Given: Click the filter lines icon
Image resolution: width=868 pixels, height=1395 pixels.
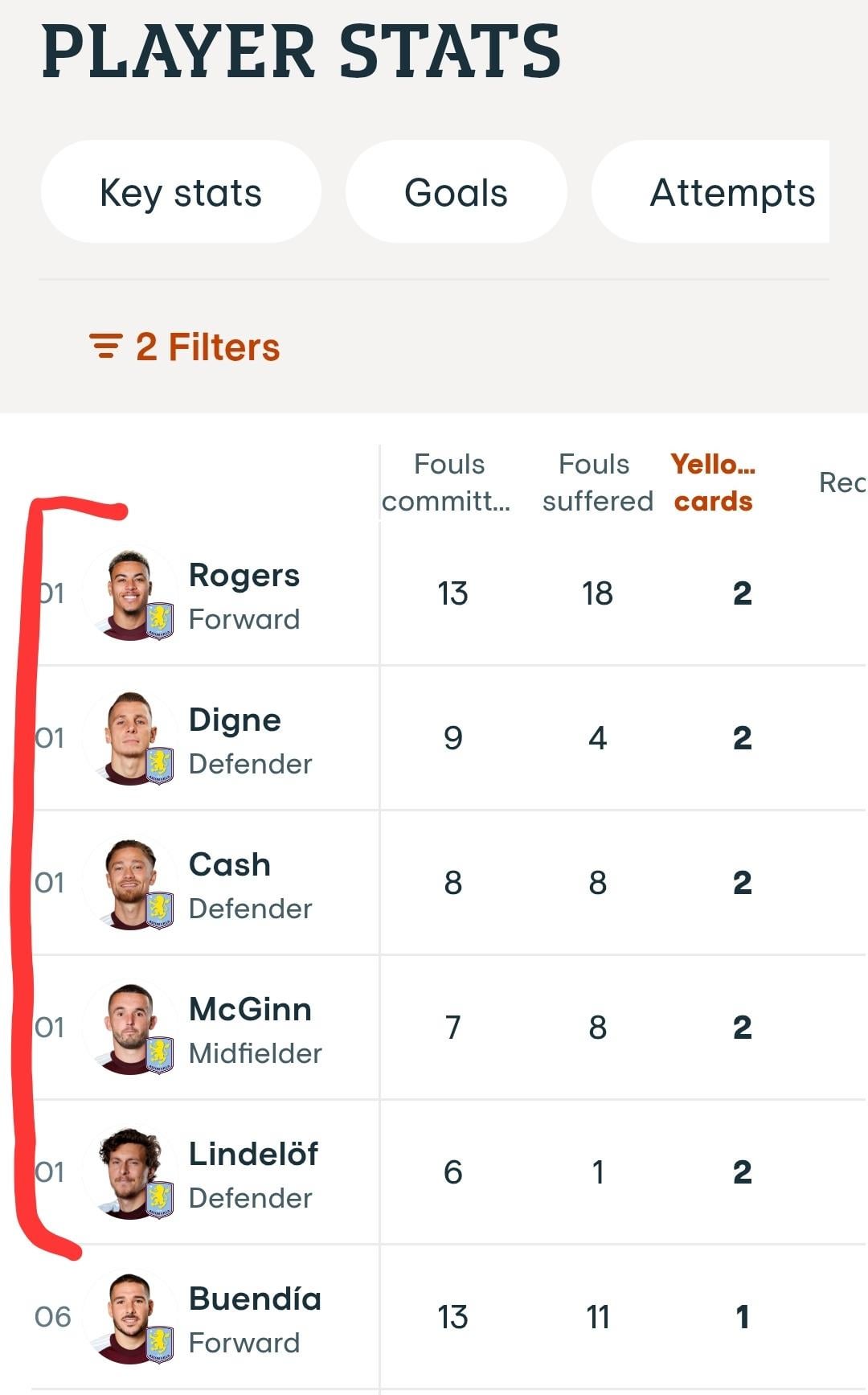Looking at the screenshot, I should tap(105, 347).
